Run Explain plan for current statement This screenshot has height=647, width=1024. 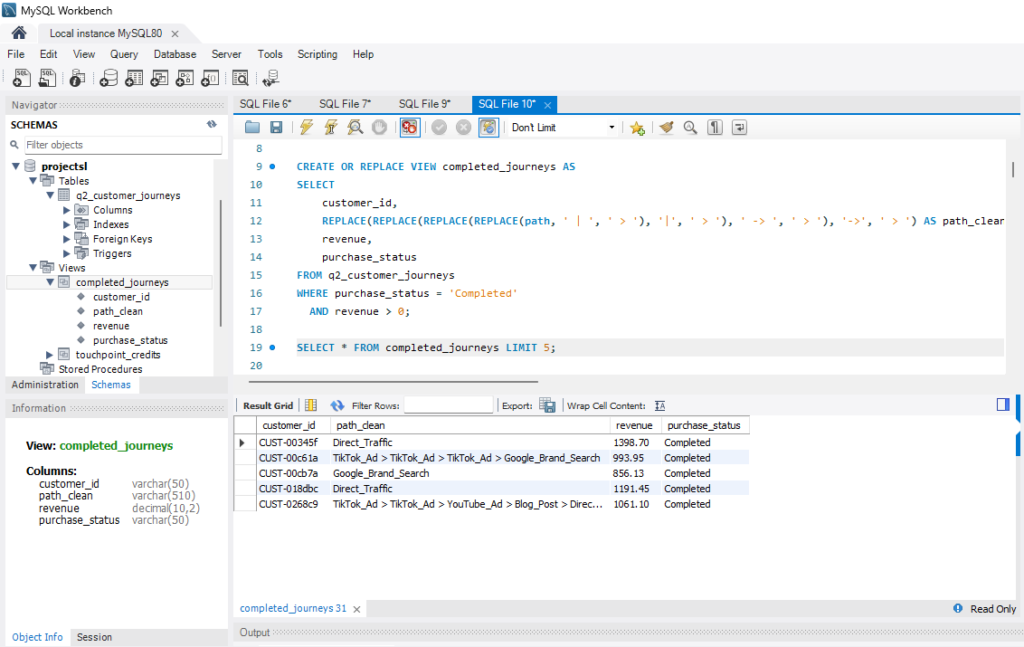[x=355, y=127]
